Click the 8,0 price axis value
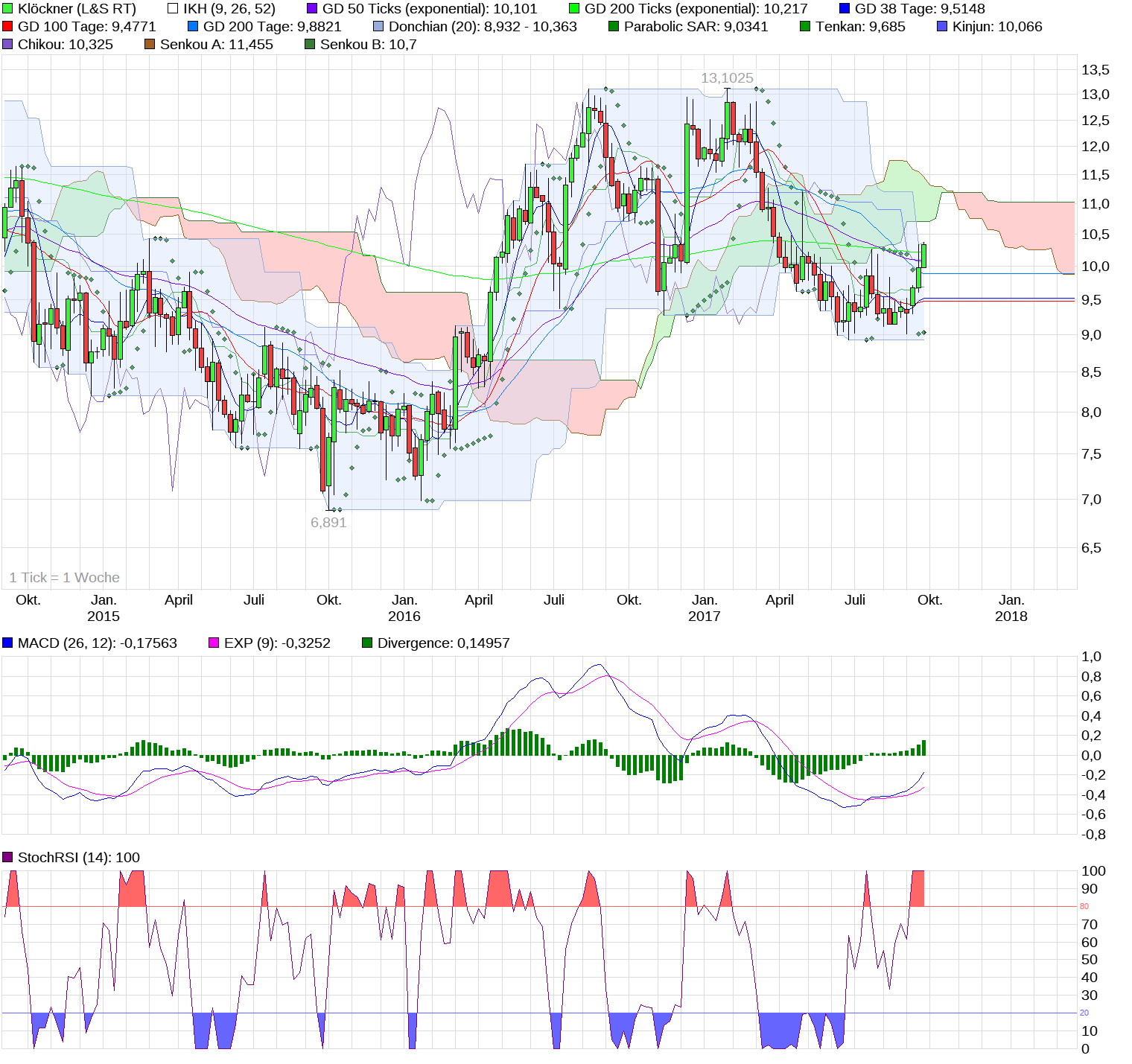The width and height of the screenshot is (1132, 1064). 1091,412
